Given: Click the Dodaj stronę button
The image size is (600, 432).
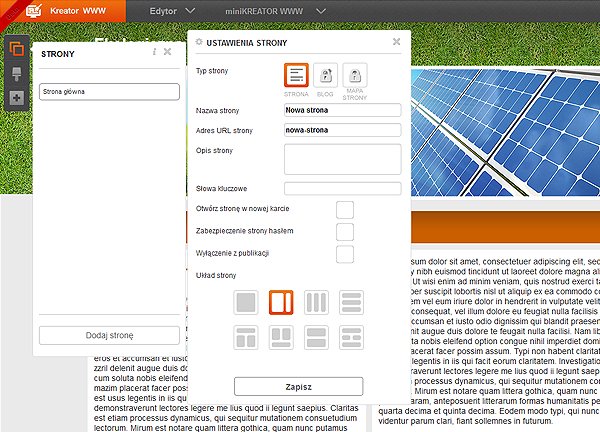Looking at the screenshot, I should coord(109,335).
